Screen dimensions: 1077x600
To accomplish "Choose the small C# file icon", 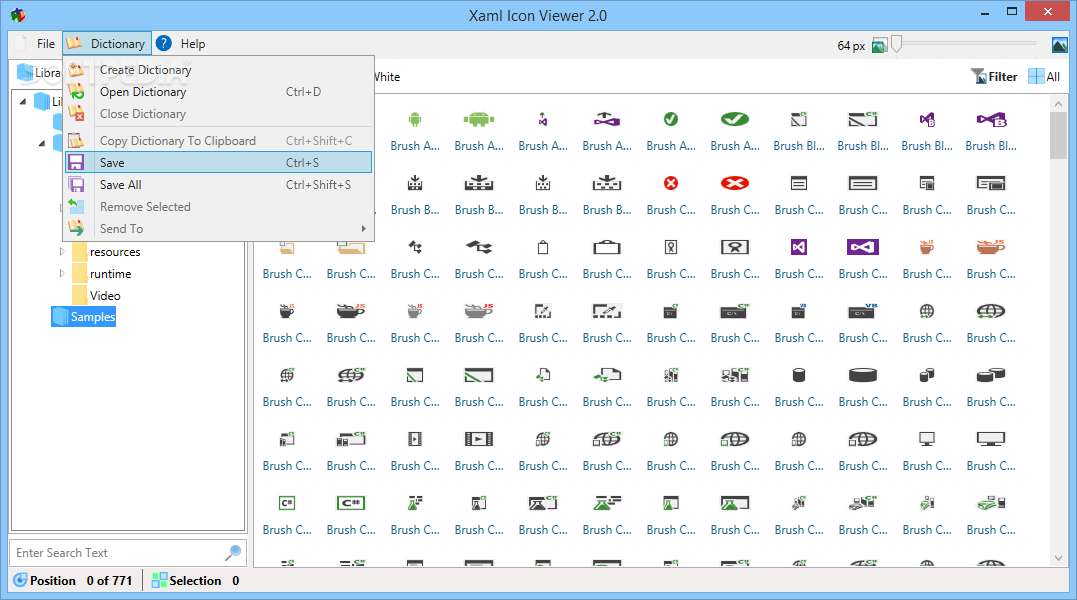I will point(287,503).
